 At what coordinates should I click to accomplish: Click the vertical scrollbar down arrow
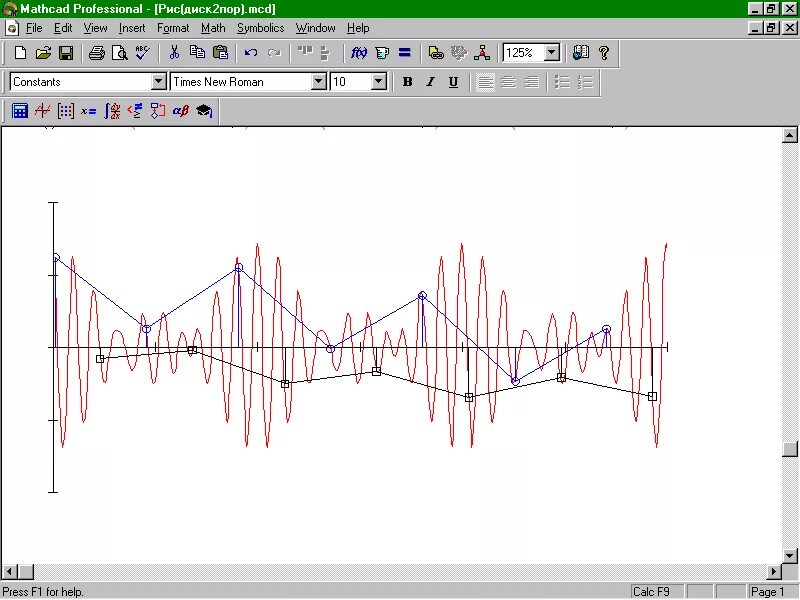click(790, 556)
